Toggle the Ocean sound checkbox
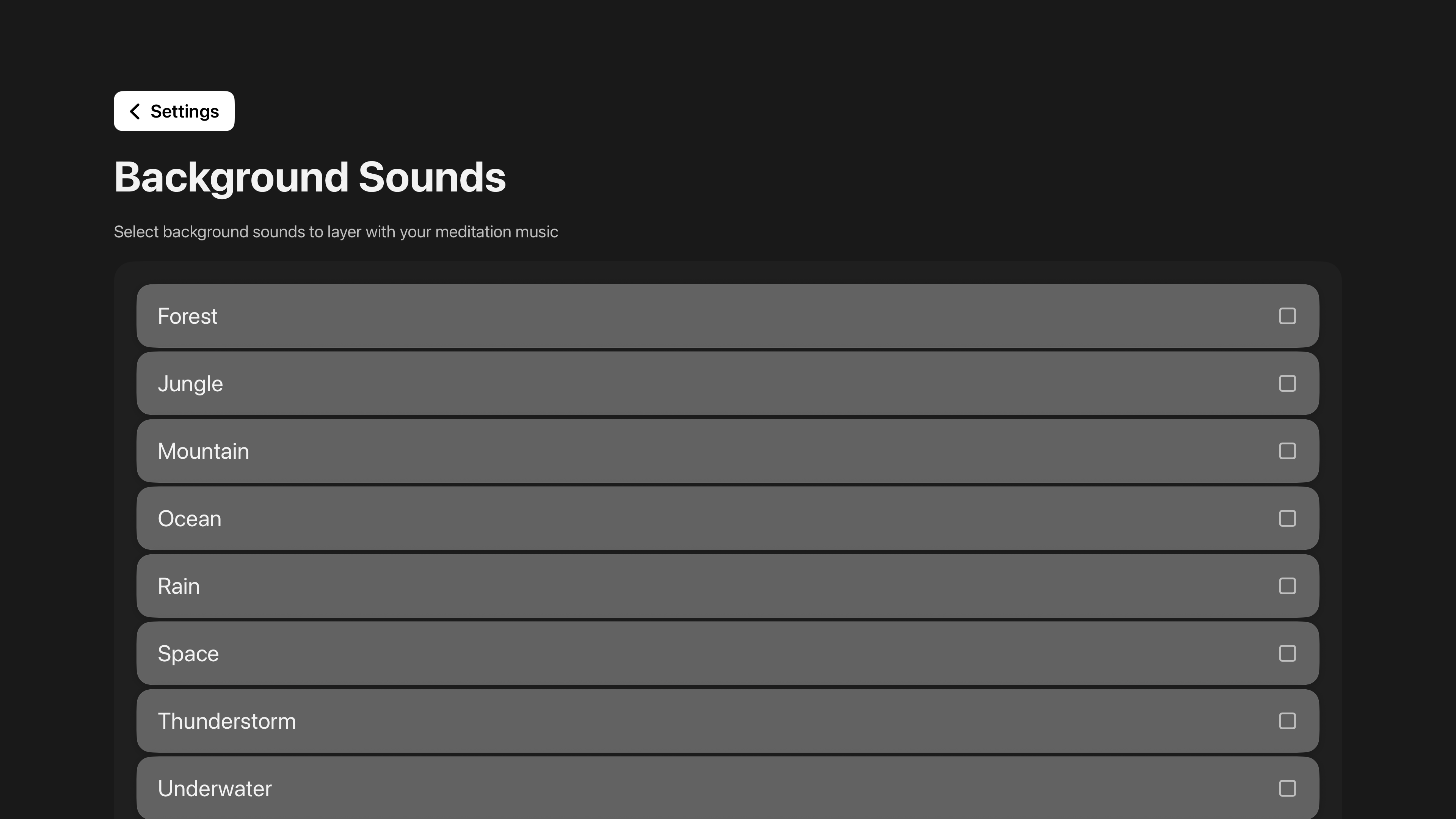The image size is (1456, 819). click(1287, 518)
